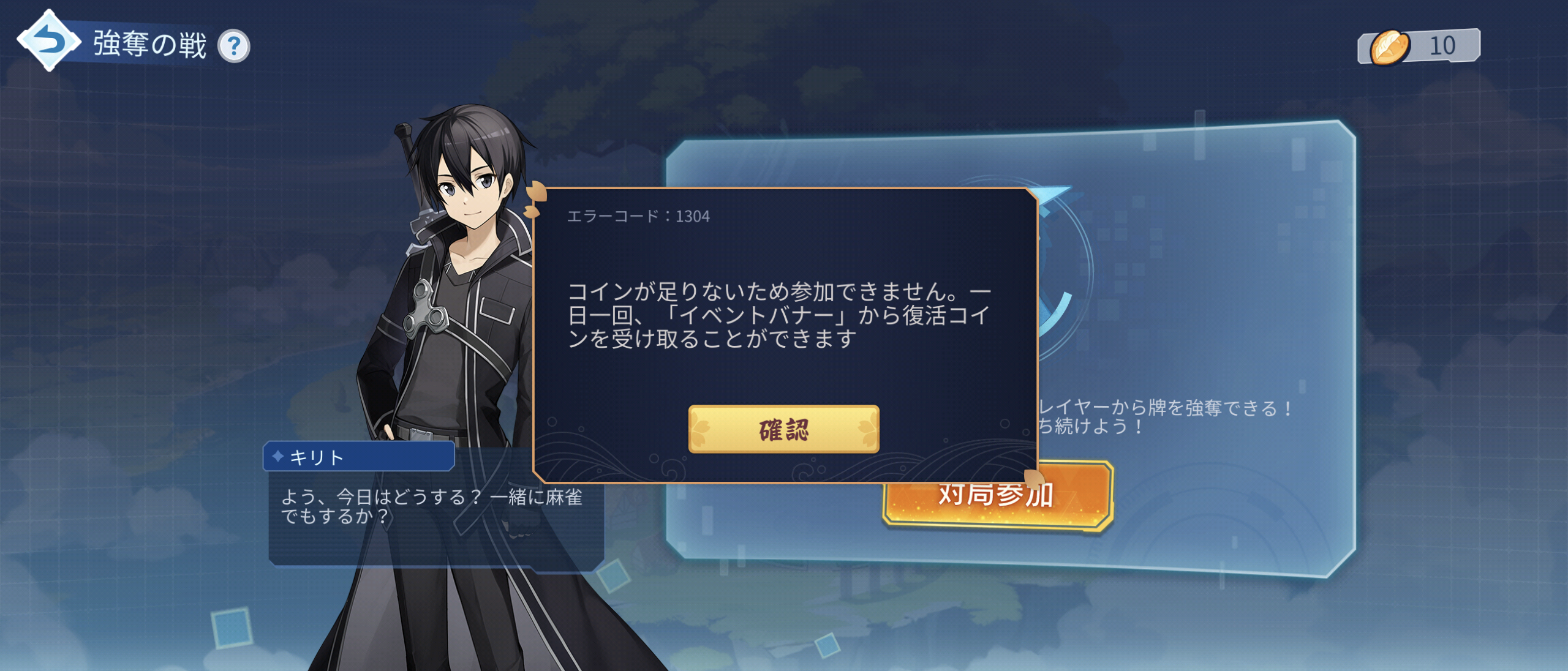Click the sakura petal ornament on the dialog's top-left corner
The height and width of the screenshot is (671, 1568).
535,199
